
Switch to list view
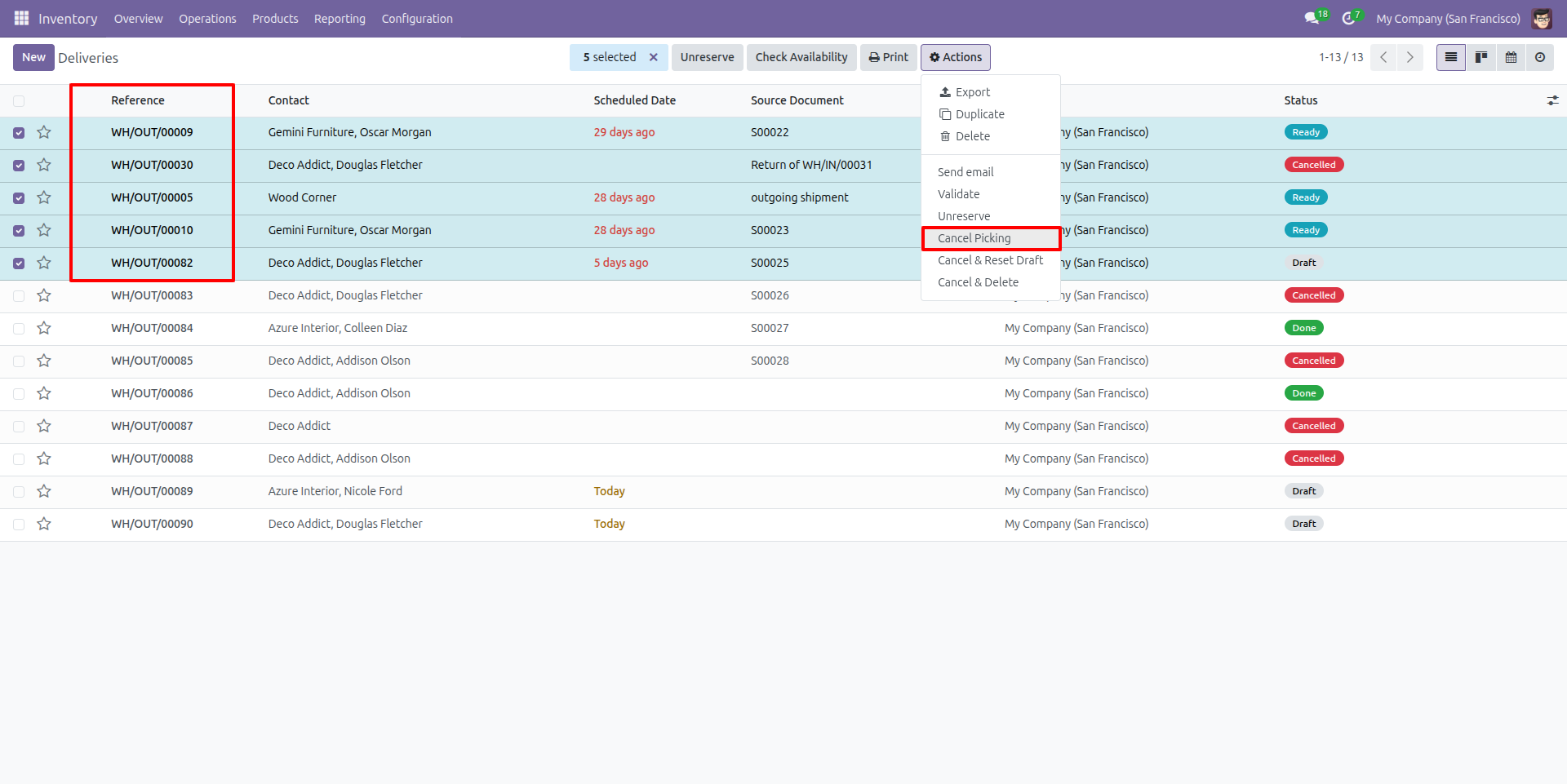pyautogui.click(x=1451, y=57)
